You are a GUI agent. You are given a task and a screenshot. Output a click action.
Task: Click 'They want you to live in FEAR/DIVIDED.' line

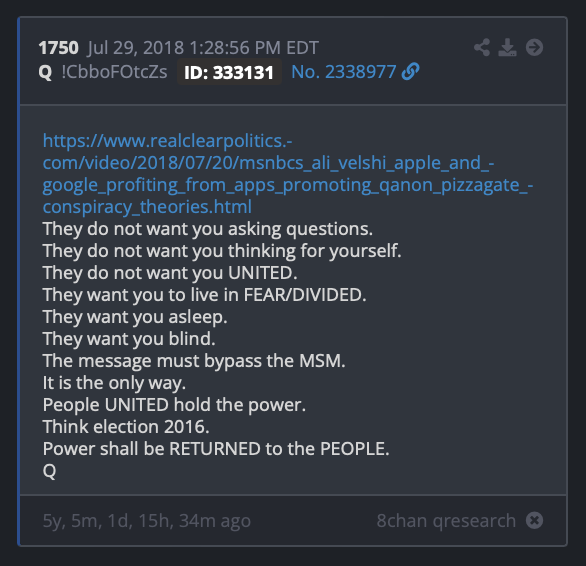click(204, 295)
